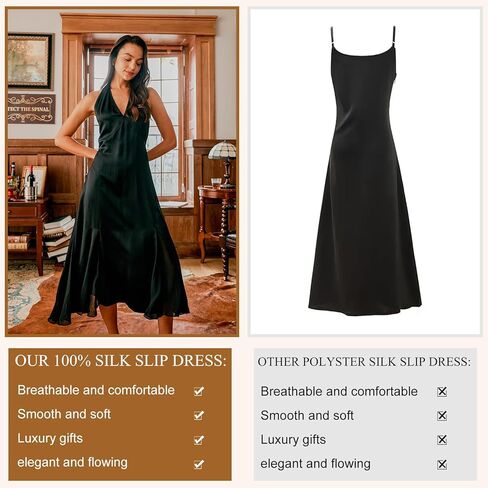Click the black spaghetti-strap dress product image
The width and height of the screenshot is (488, 488).
365,172
